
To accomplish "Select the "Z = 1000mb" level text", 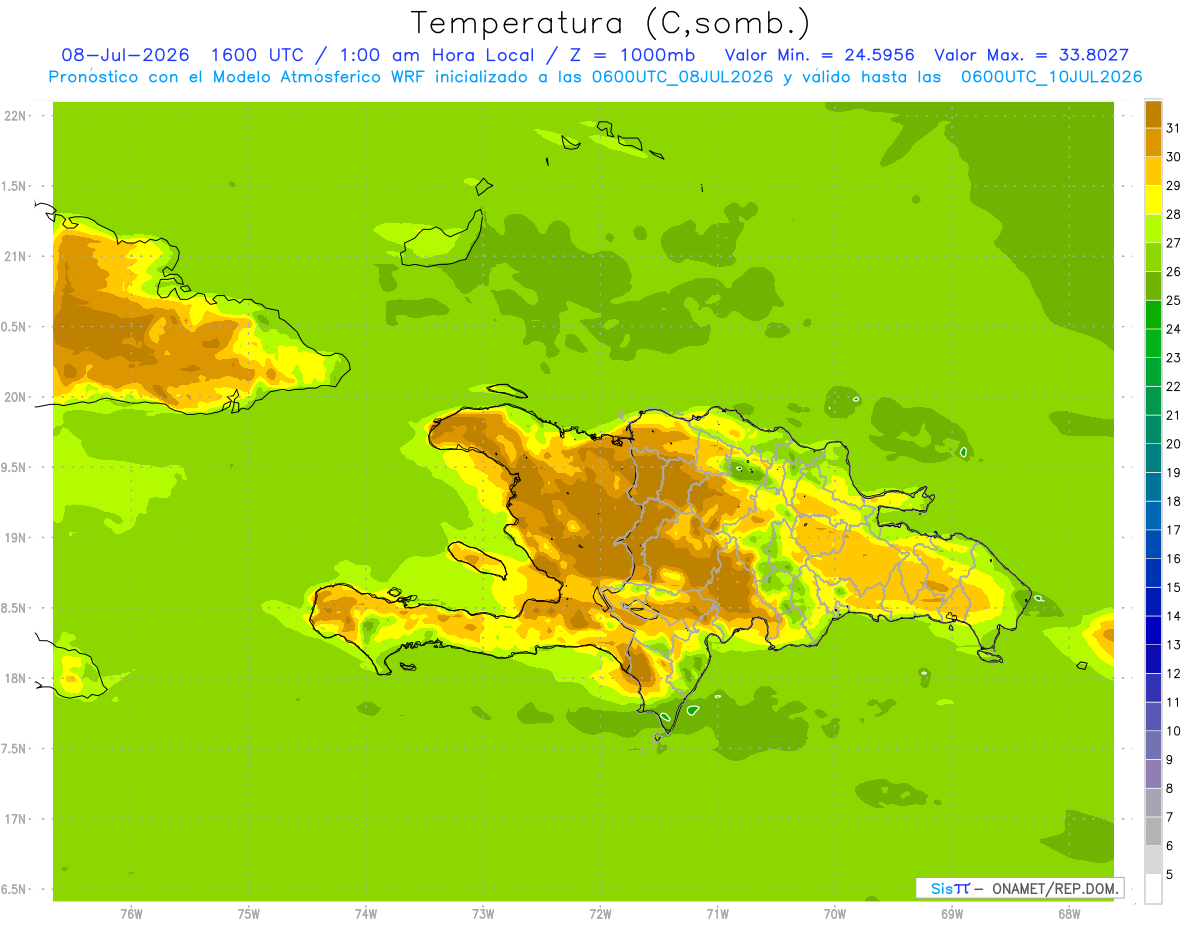I will 634,56.
